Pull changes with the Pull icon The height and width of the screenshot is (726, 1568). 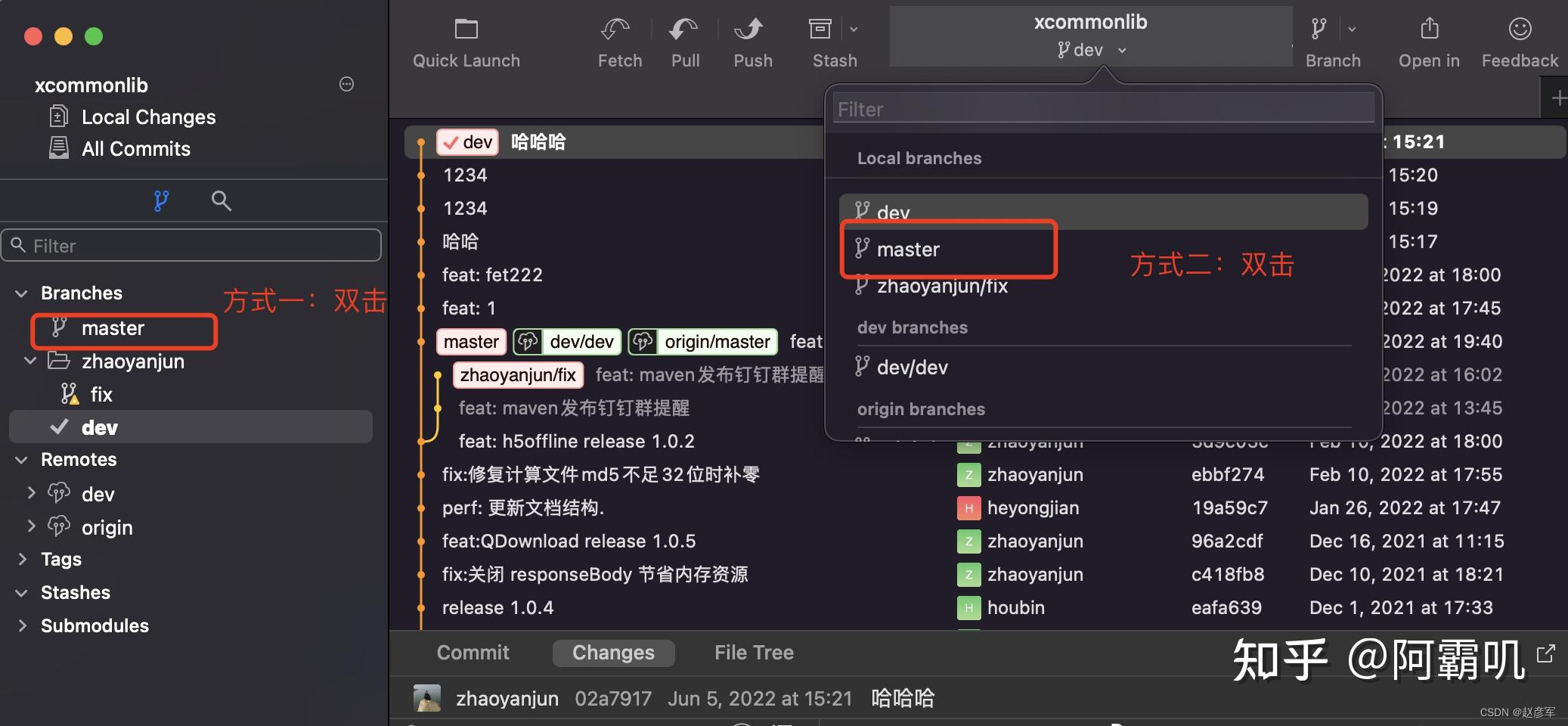coord(683,29)
